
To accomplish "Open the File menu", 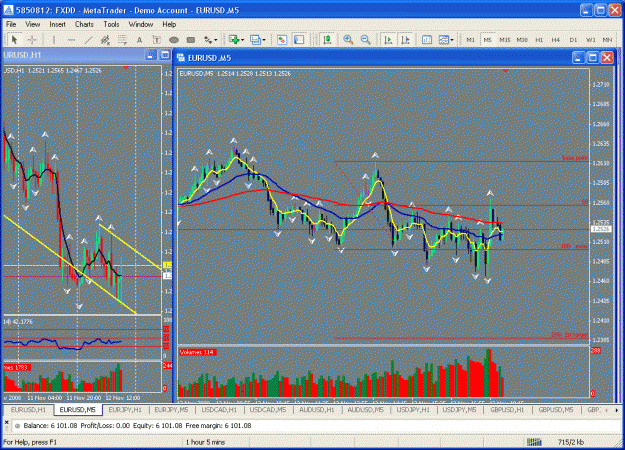I will [11, 24].
